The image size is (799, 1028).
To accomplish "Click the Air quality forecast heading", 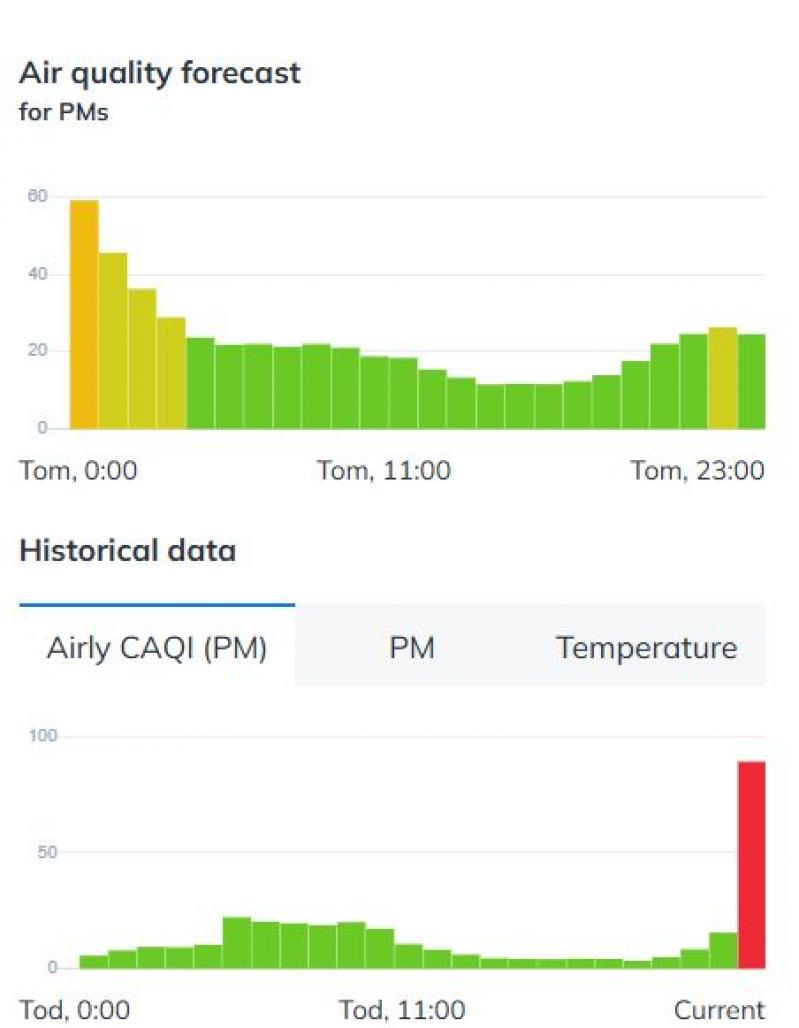I will [159, 72].
